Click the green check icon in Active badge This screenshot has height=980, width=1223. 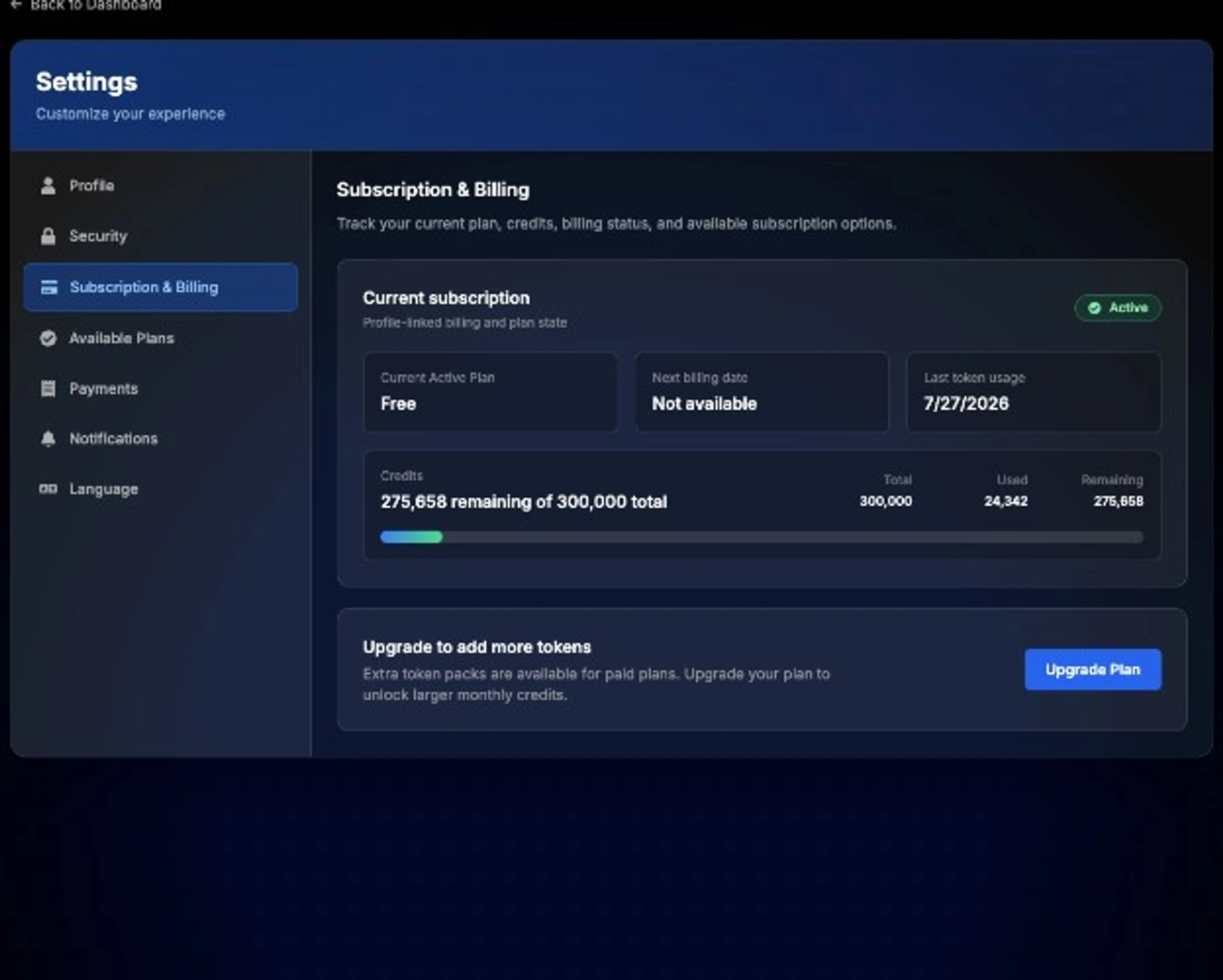(x=1094, y=307)
